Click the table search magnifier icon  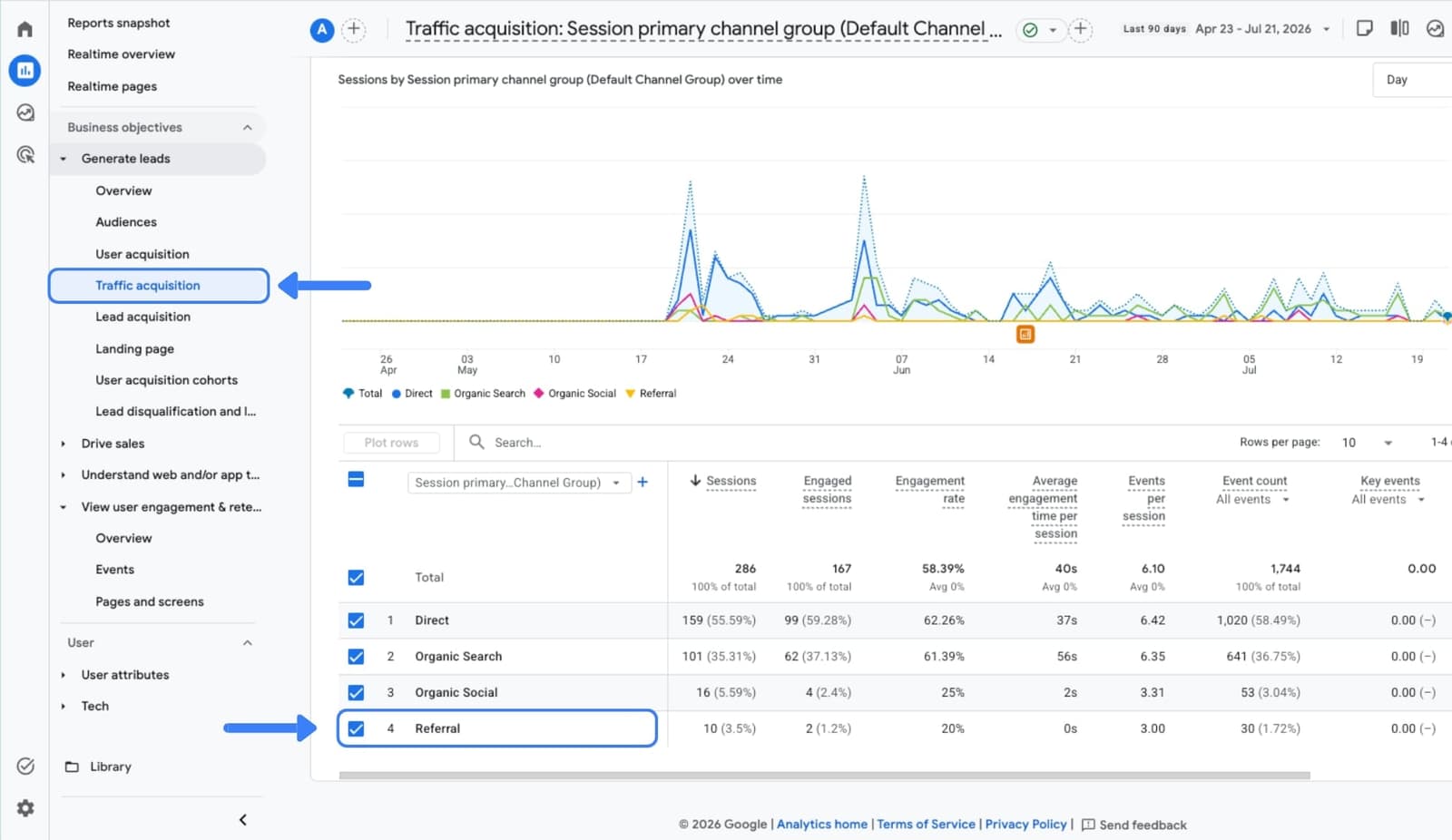pos(476,442)
